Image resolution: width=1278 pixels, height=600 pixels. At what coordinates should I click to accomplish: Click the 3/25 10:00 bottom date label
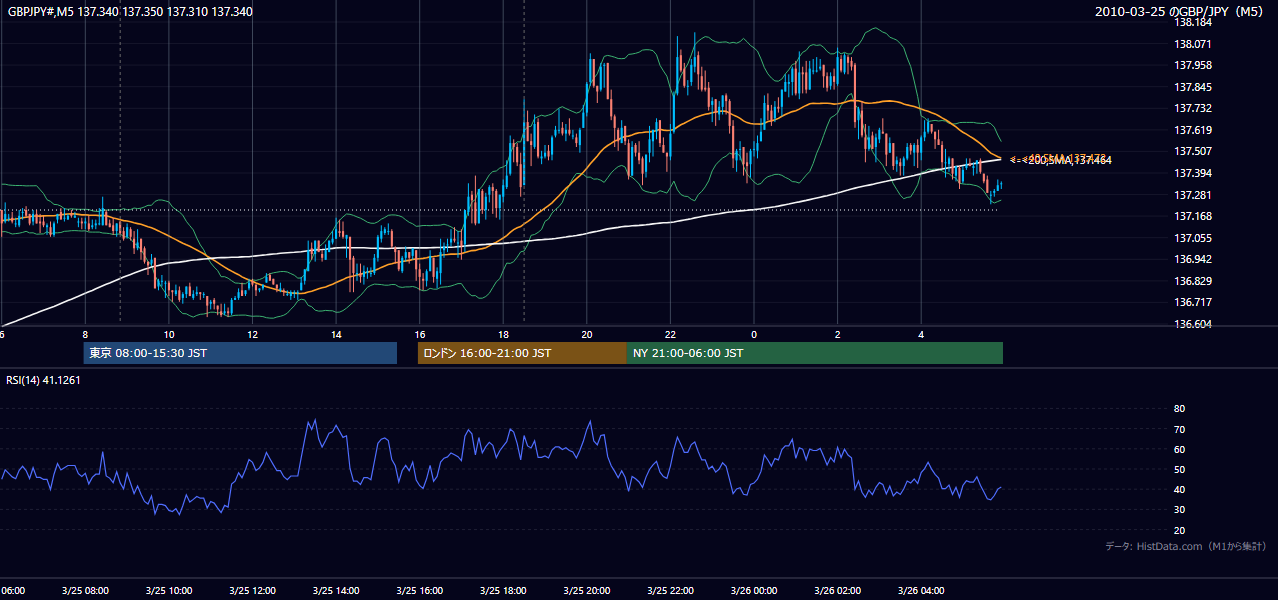click(x=168, y=591)
